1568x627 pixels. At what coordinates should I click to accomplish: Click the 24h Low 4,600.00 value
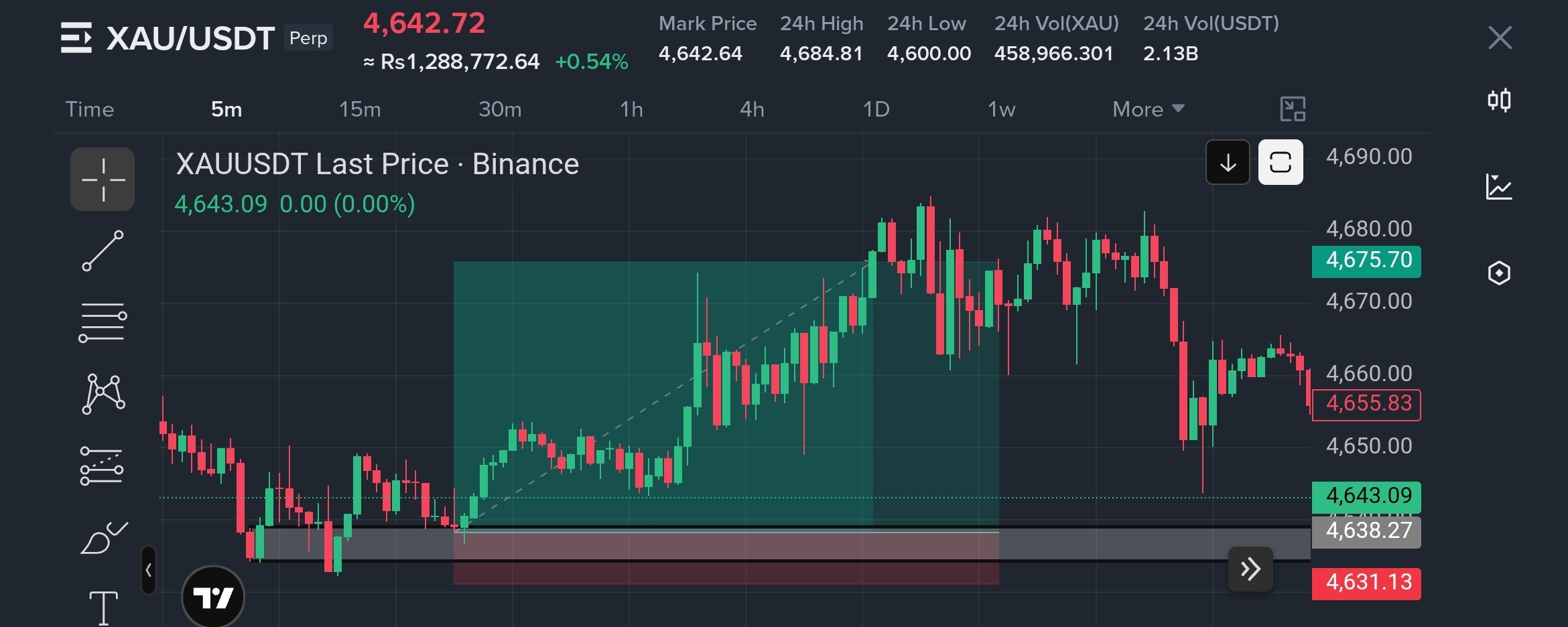(929, 54)
